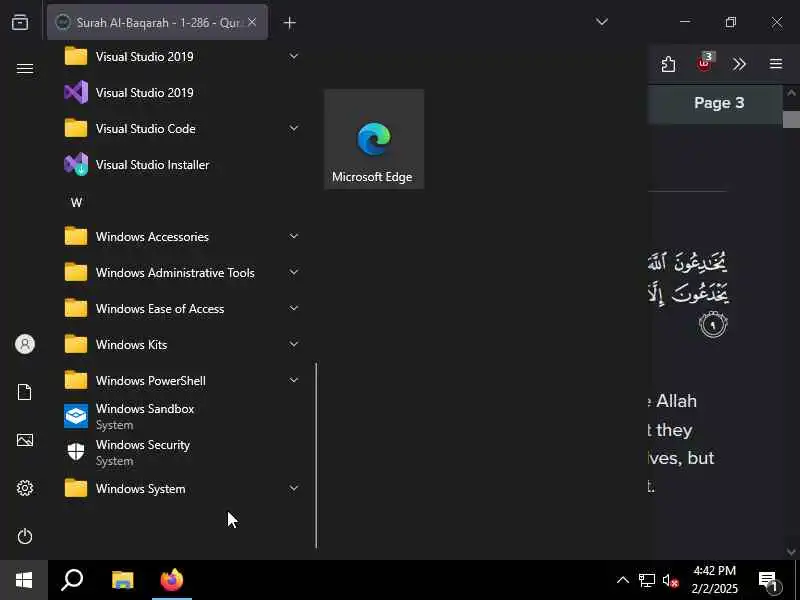The width and height of the screenshot is (800, 600).
Task: Select the Surah Al-Baqarah browser tab
Action: point(157,22)
